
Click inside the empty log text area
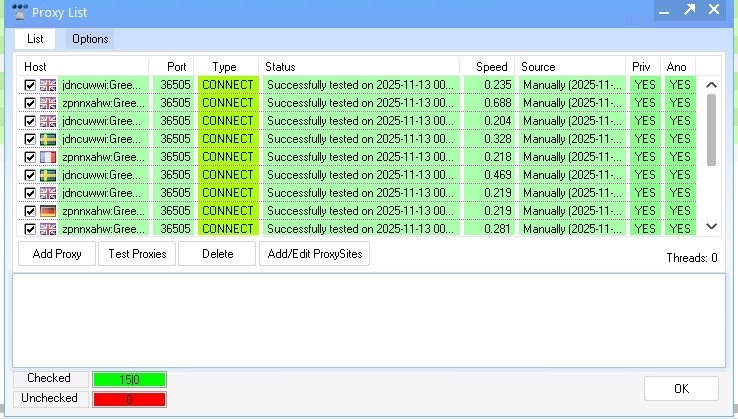tap(368, 319)
